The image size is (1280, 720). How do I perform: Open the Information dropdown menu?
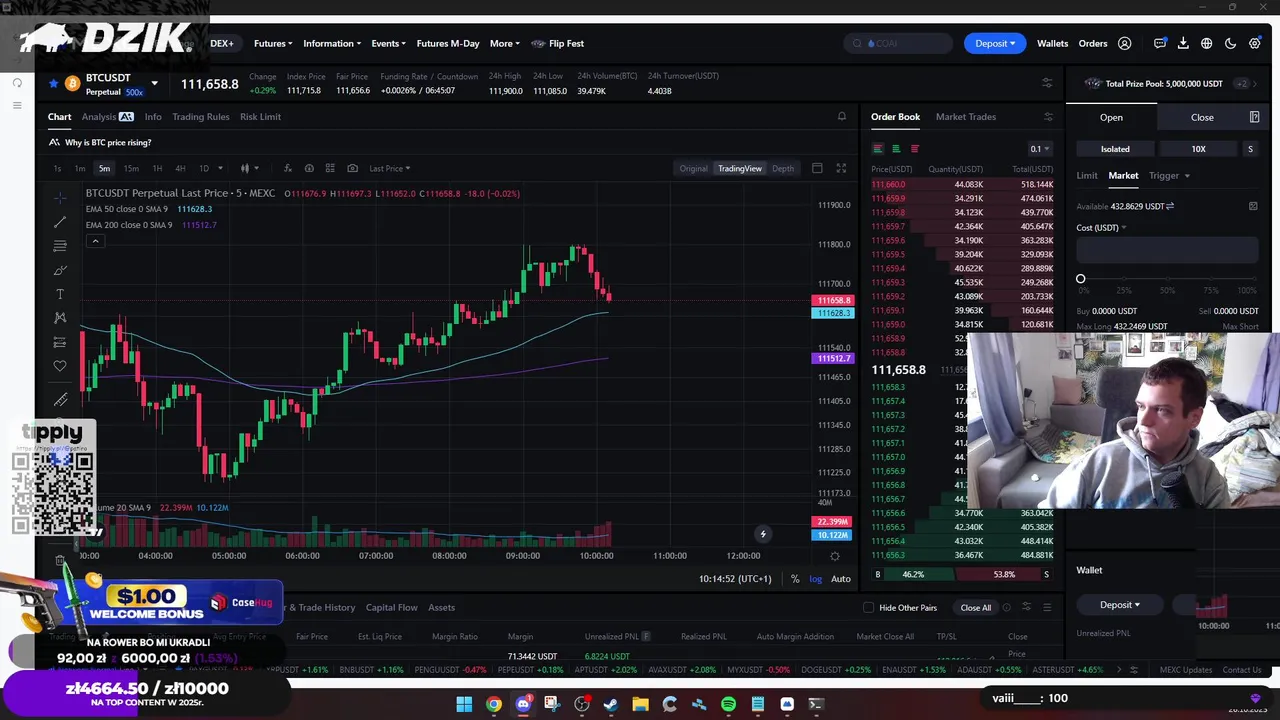332,44
